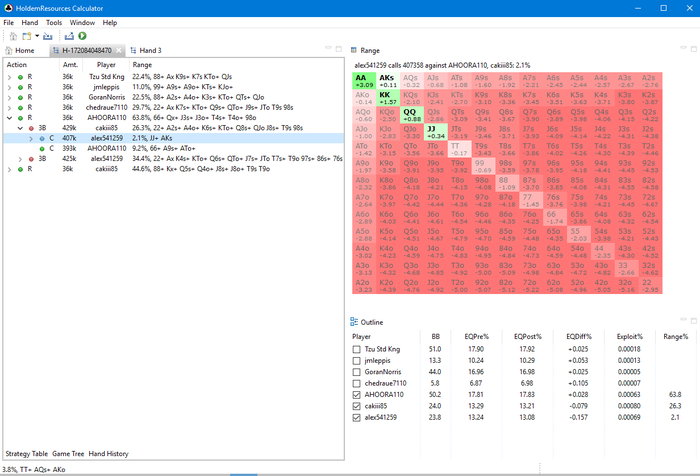Switch to Hand History view
The image size is (700, 476).
[x=108, y=454]
